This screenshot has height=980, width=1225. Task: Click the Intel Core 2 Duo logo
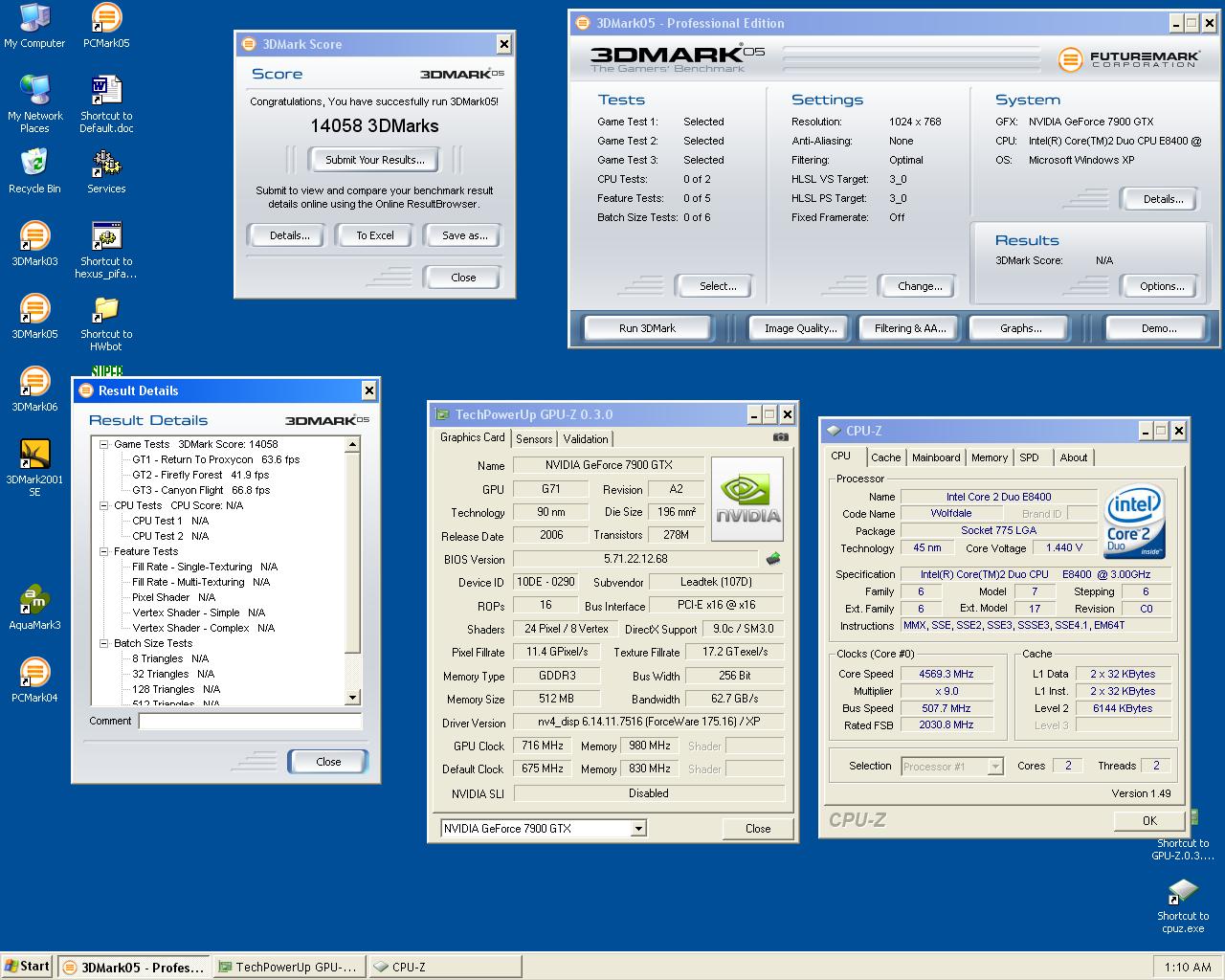[1134, 523]
